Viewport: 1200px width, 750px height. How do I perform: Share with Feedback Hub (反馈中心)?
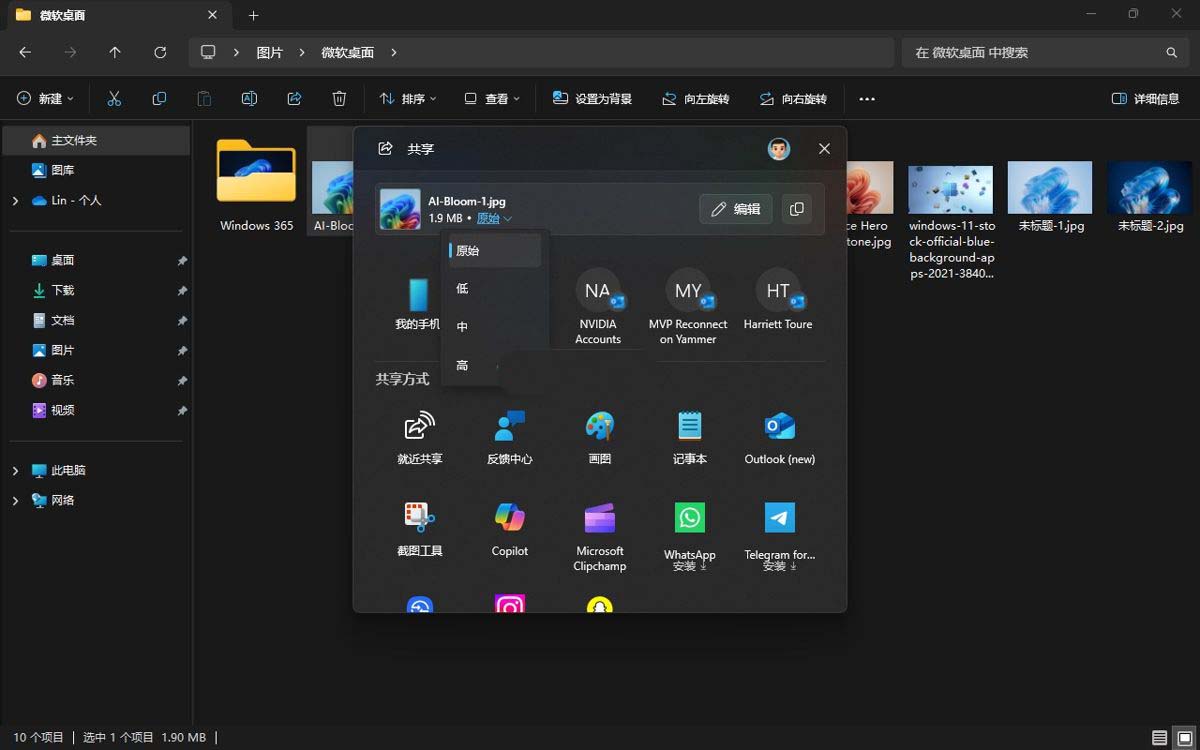pyautogui.click(x=510, y=438)
